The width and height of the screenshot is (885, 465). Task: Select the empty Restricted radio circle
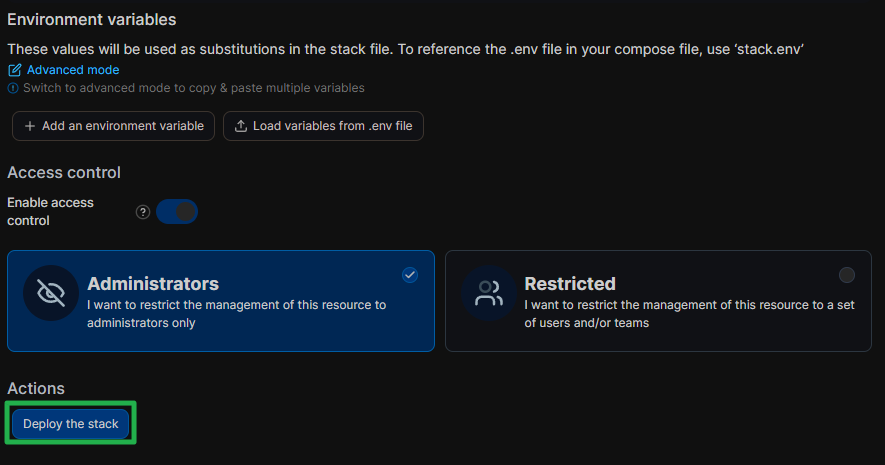tap(847, 275)
